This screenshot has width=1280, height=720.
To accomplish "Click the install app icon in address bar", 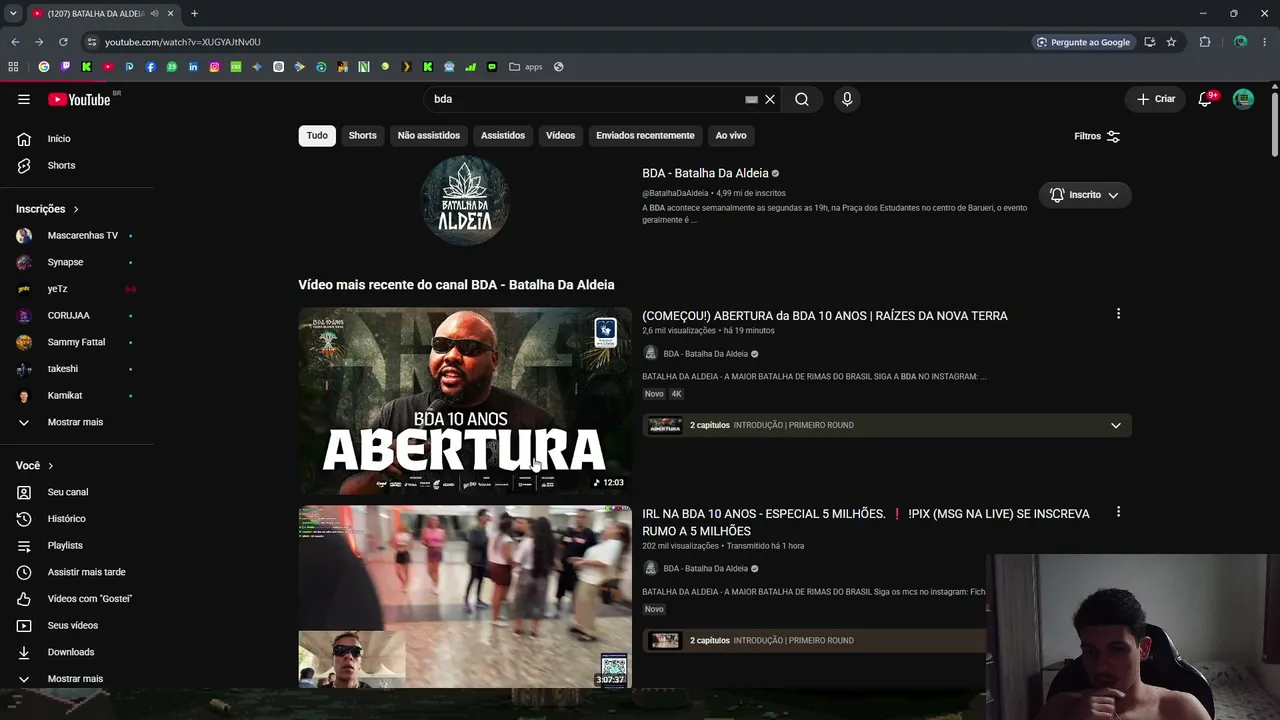I will click(1150, 42).
